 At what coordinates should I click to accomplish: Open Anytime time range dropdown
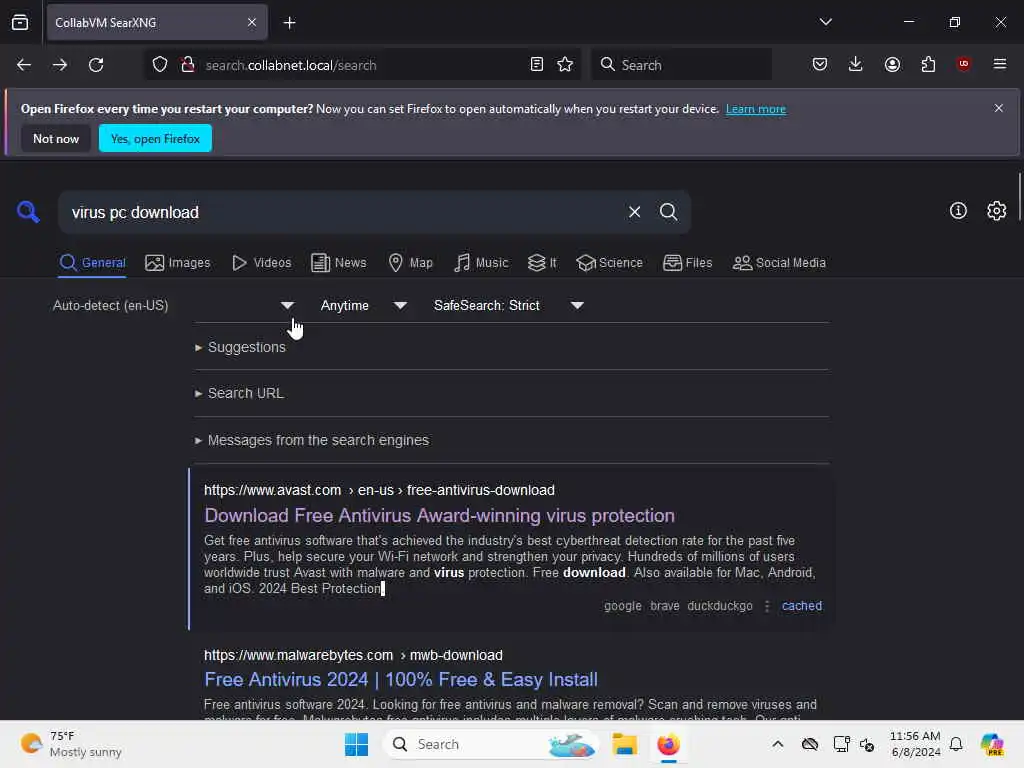[x=363, y=306]
